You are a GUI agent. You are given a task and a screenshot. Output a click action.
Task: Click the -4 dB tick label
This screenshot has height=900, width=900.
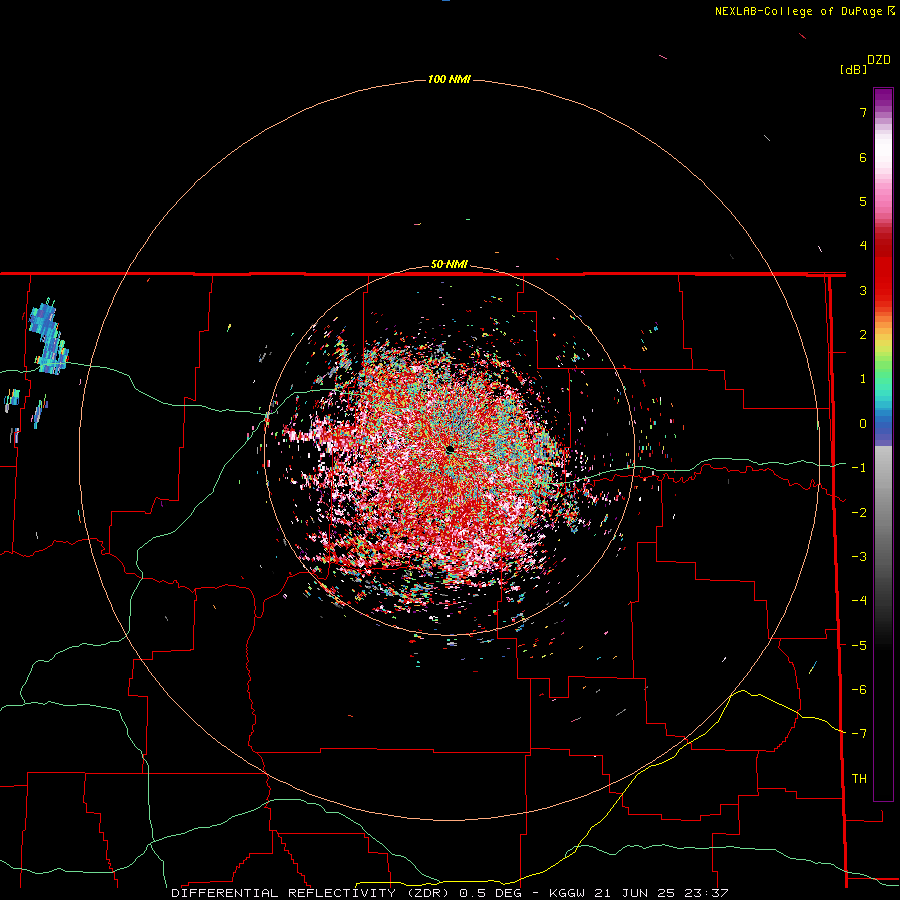(x=859, y=601)
